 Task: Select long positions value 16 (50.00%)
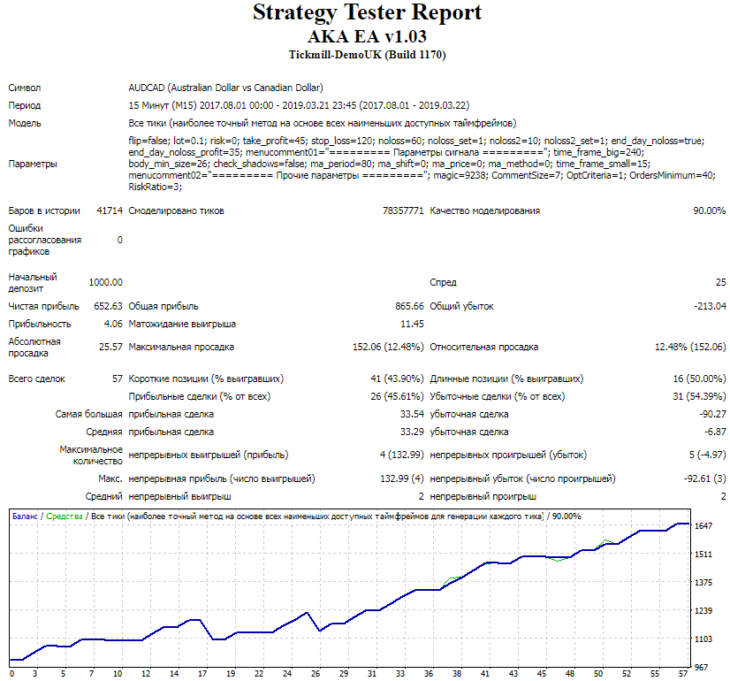tap(699, 379)
